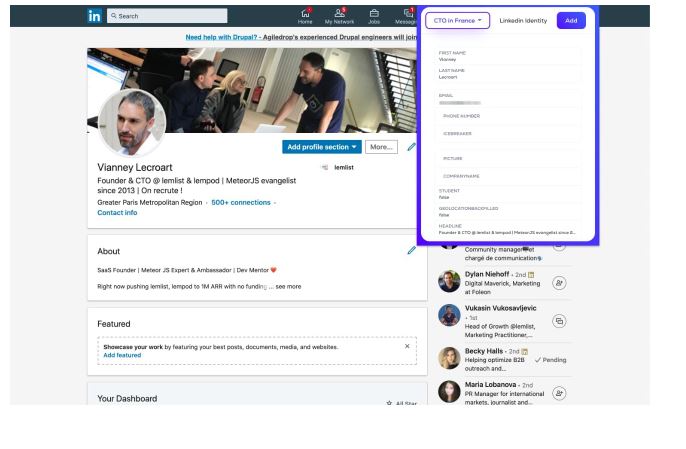Open Dylan Niehoff's profile photo
The height and width of the screenshot is (449, 686).
449,281
